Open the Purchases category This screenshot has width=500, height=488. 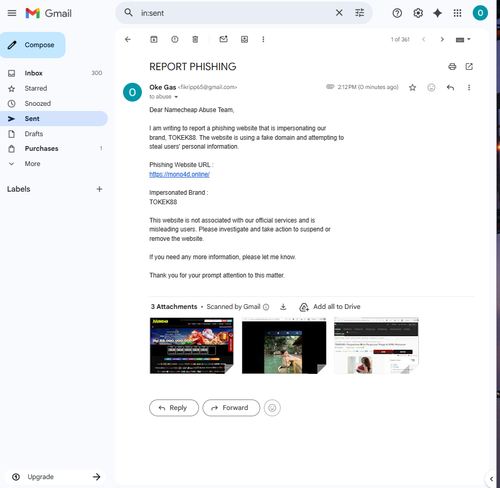tap(54, 149)
